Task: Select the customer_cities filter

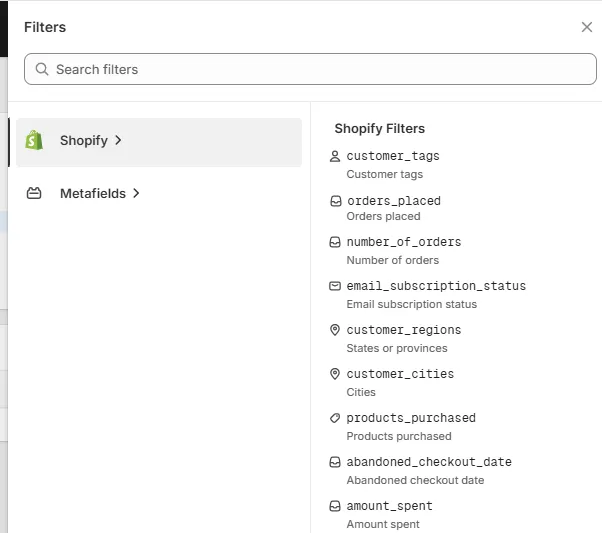Action: coord(400,374)
